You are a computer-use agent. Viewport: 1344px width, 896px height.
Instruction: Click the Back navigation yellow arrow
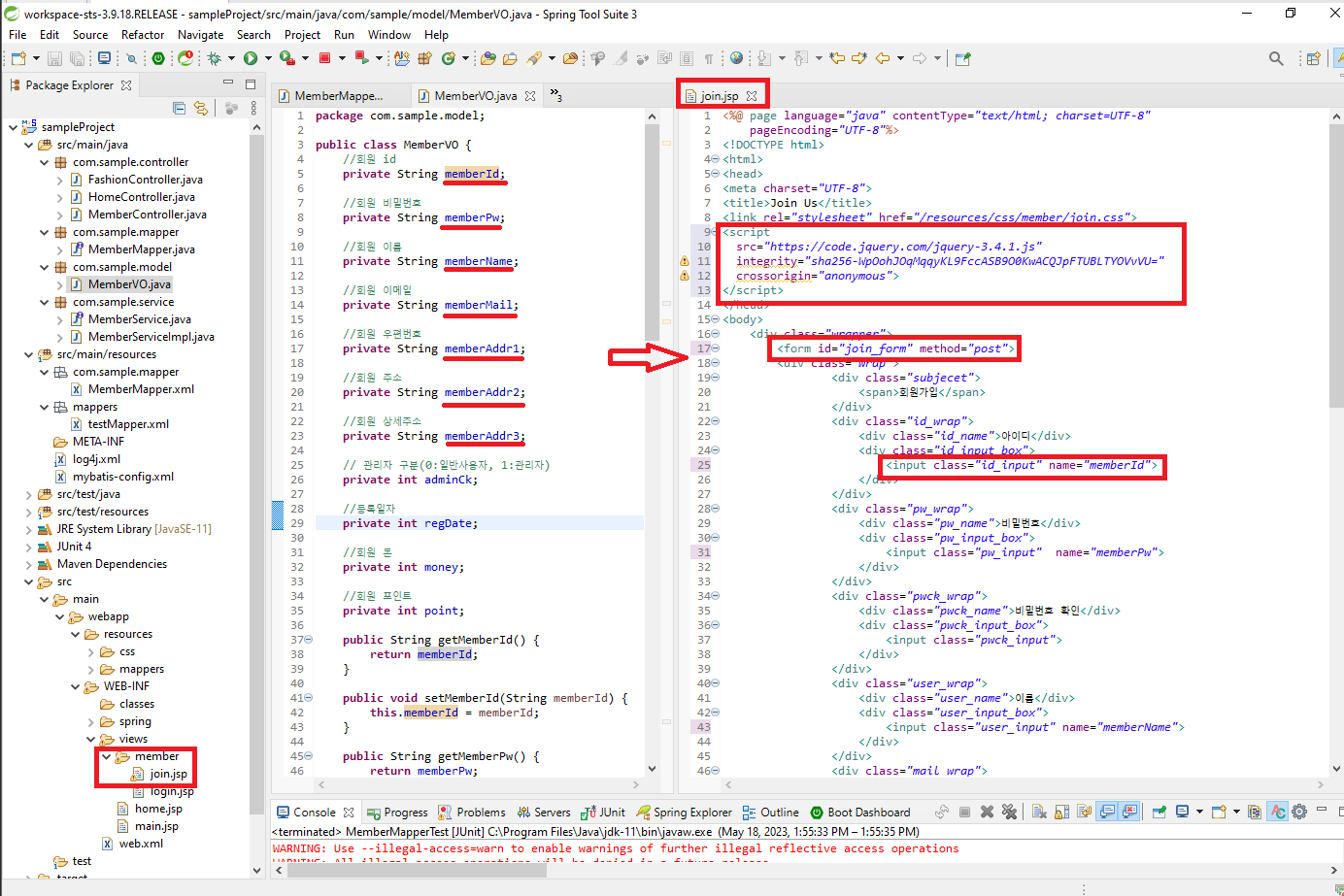point(883,58)
